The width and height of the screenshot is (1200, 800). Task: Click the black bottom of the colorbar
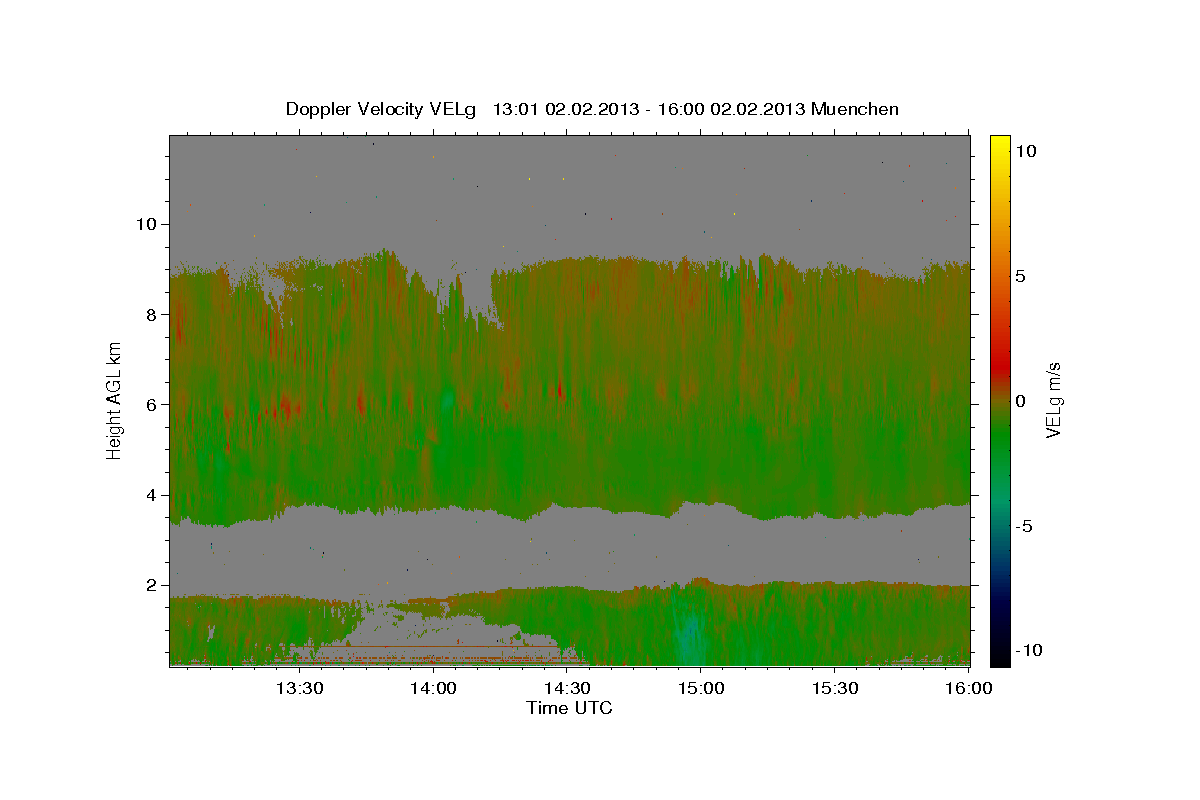[1000, 656]
